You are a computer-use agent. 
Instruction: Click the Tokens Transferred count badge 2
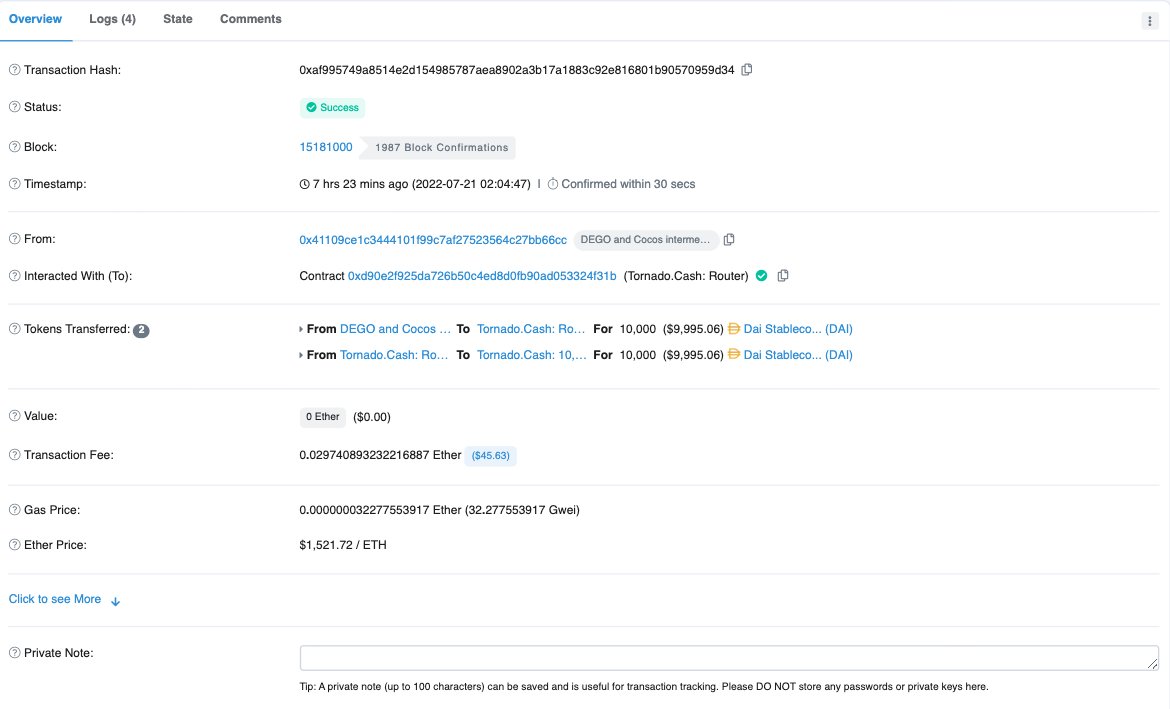[141, 330]
